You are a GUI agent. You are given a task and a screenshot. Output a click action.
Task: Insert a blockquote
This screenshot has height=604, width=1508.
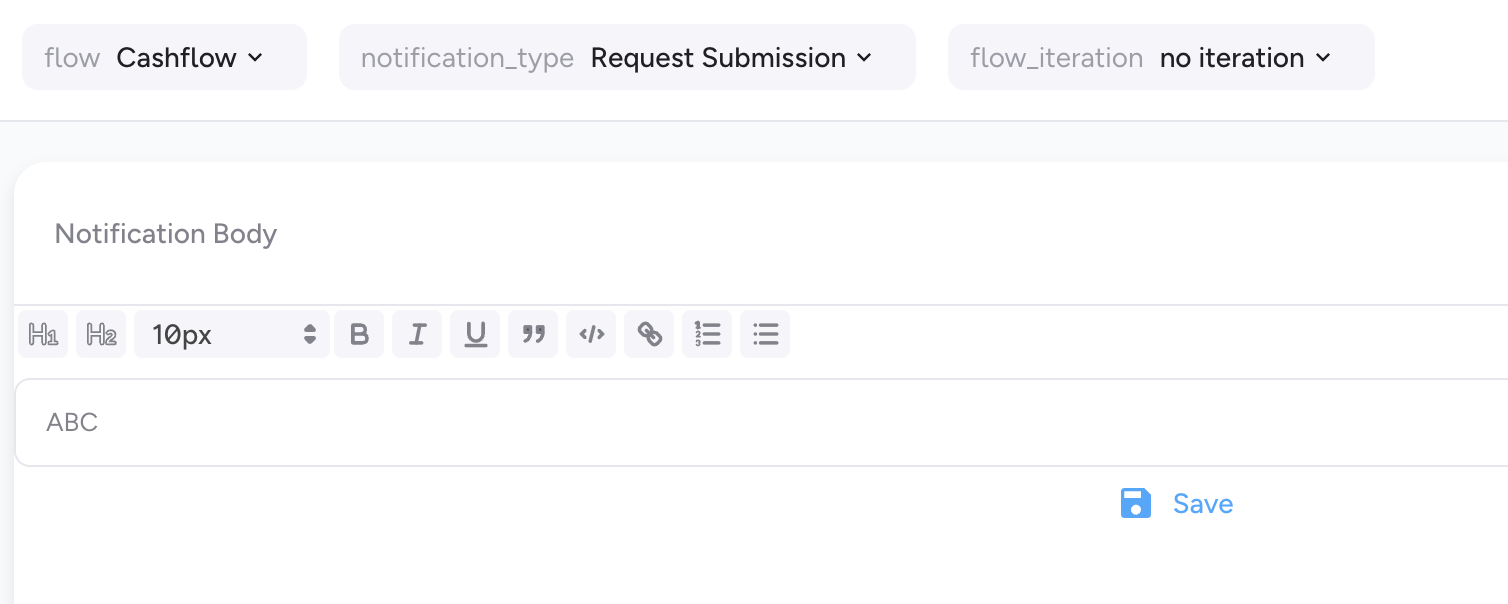pos(533,334)
